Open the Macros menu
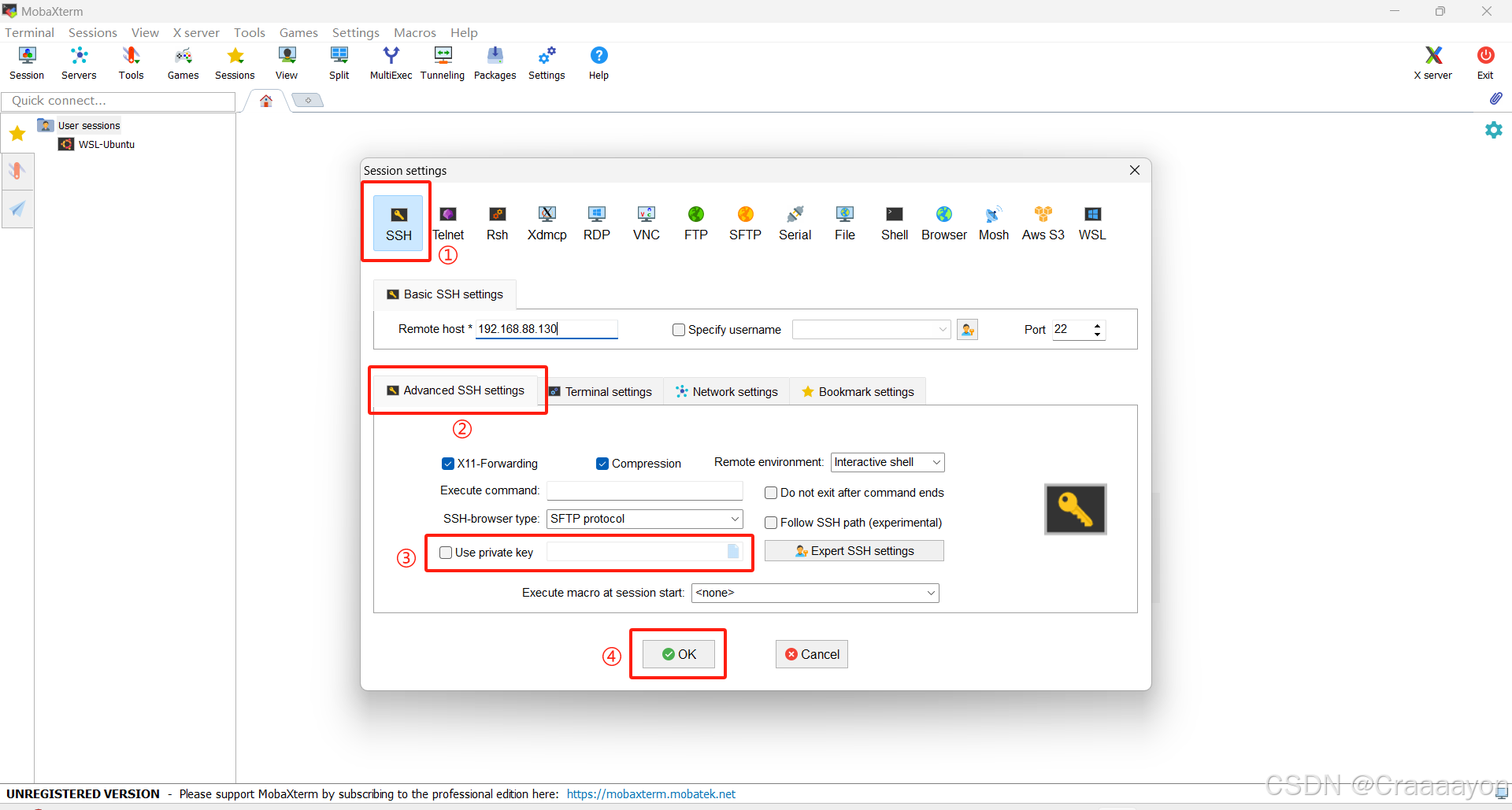The width and height of the screenshot is (1512, 810). pos(415,32)
